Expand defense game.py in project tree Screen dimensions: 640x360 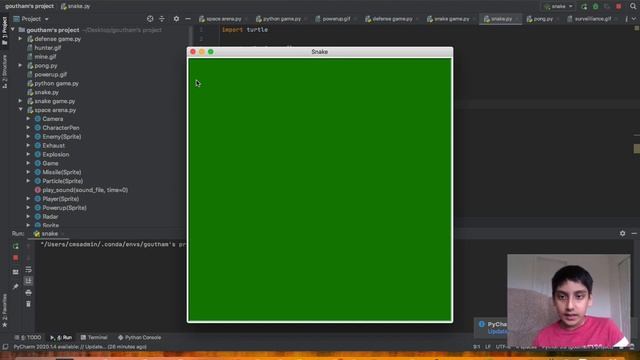[x=20, y=39]
